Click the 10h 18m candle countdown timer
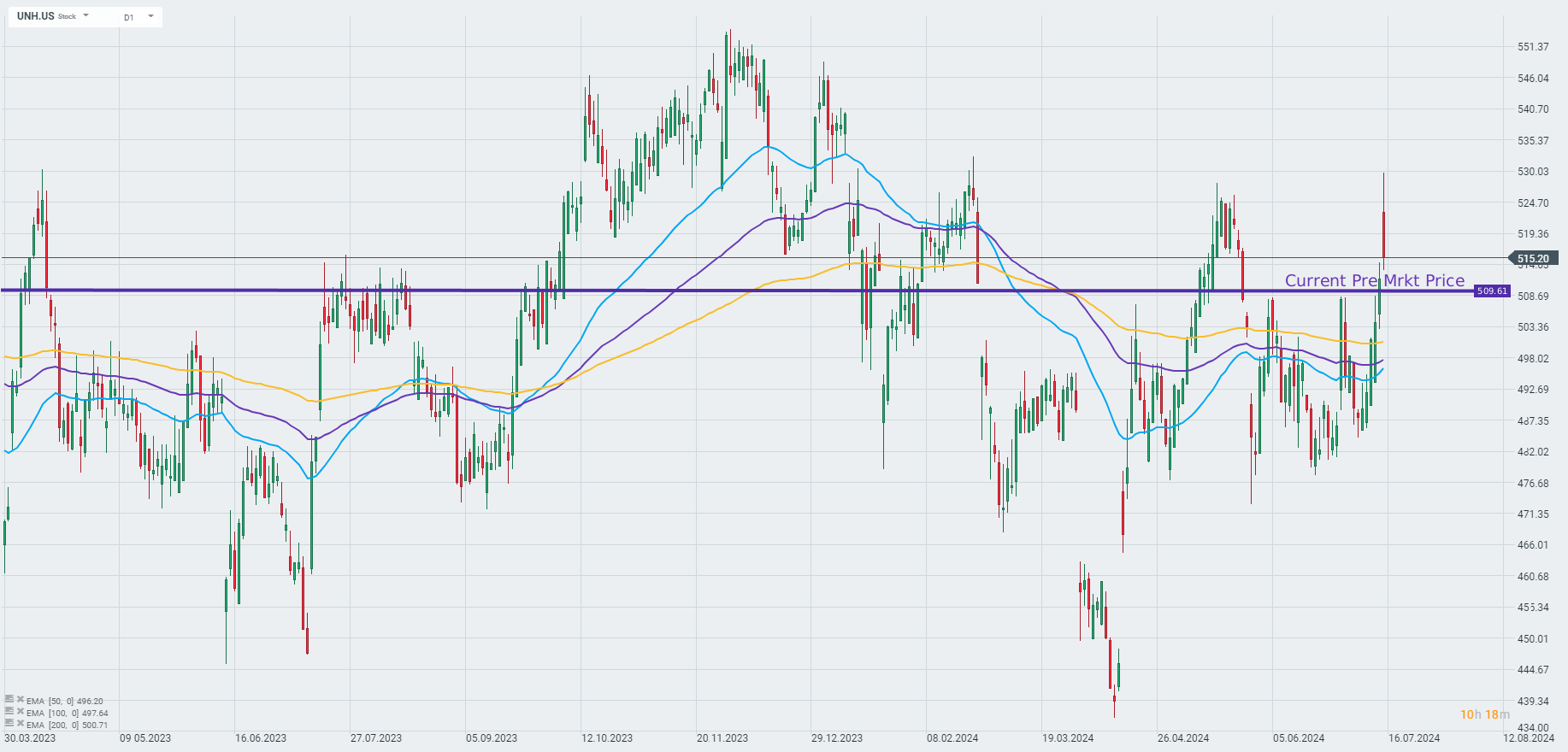1568x752 pixels. (x=1485, y=714)
